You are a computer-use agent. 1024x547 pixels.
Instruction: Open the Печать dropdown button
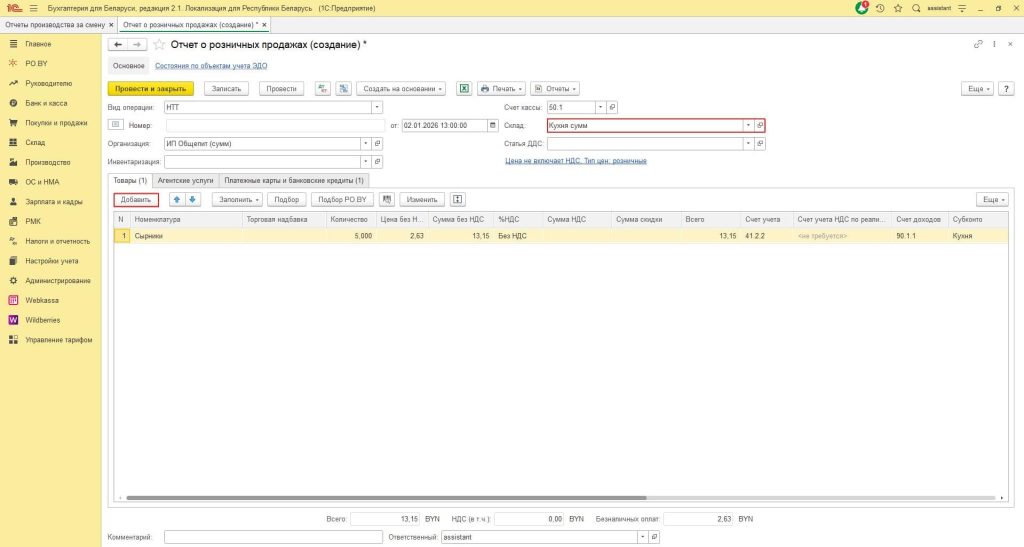tap(501, 88)
